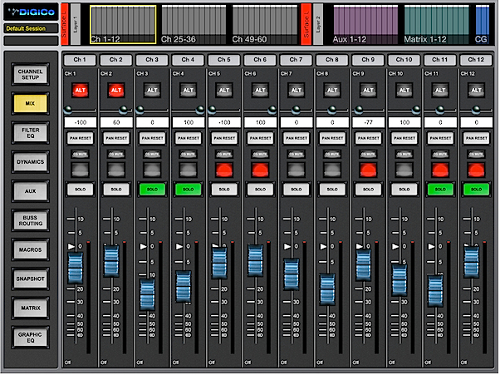500x375 pixels.
Task: Click the Ch 1 pan value field showing -100
Action: [x=80, y=122]
